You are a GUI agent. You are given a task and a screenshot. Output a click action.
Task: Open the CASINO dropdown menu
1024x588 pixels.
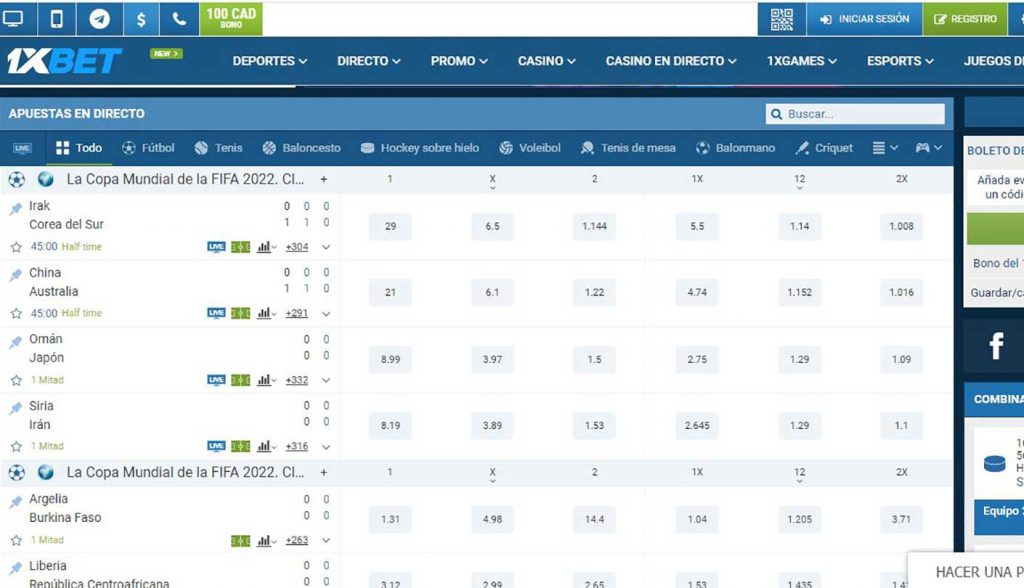click(547, 61)
